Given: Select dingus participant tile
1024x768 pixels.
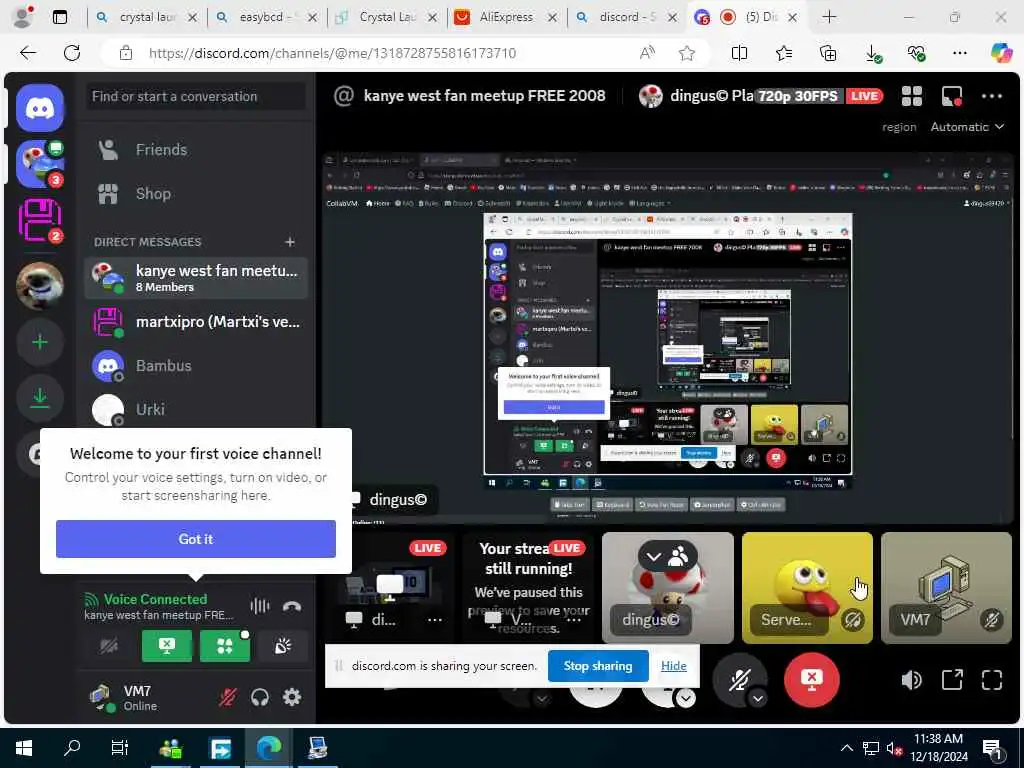Looking at the screenshot, I should (667, 588).
